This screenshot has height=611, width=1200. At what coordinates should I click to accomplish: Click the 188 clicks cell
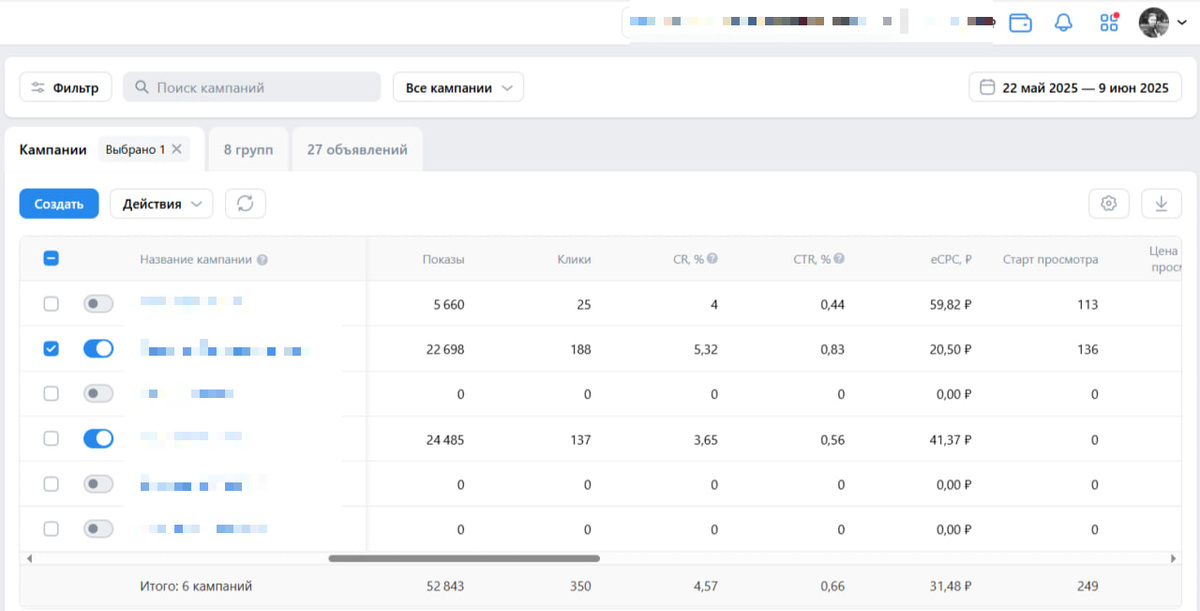click(579, 349)
